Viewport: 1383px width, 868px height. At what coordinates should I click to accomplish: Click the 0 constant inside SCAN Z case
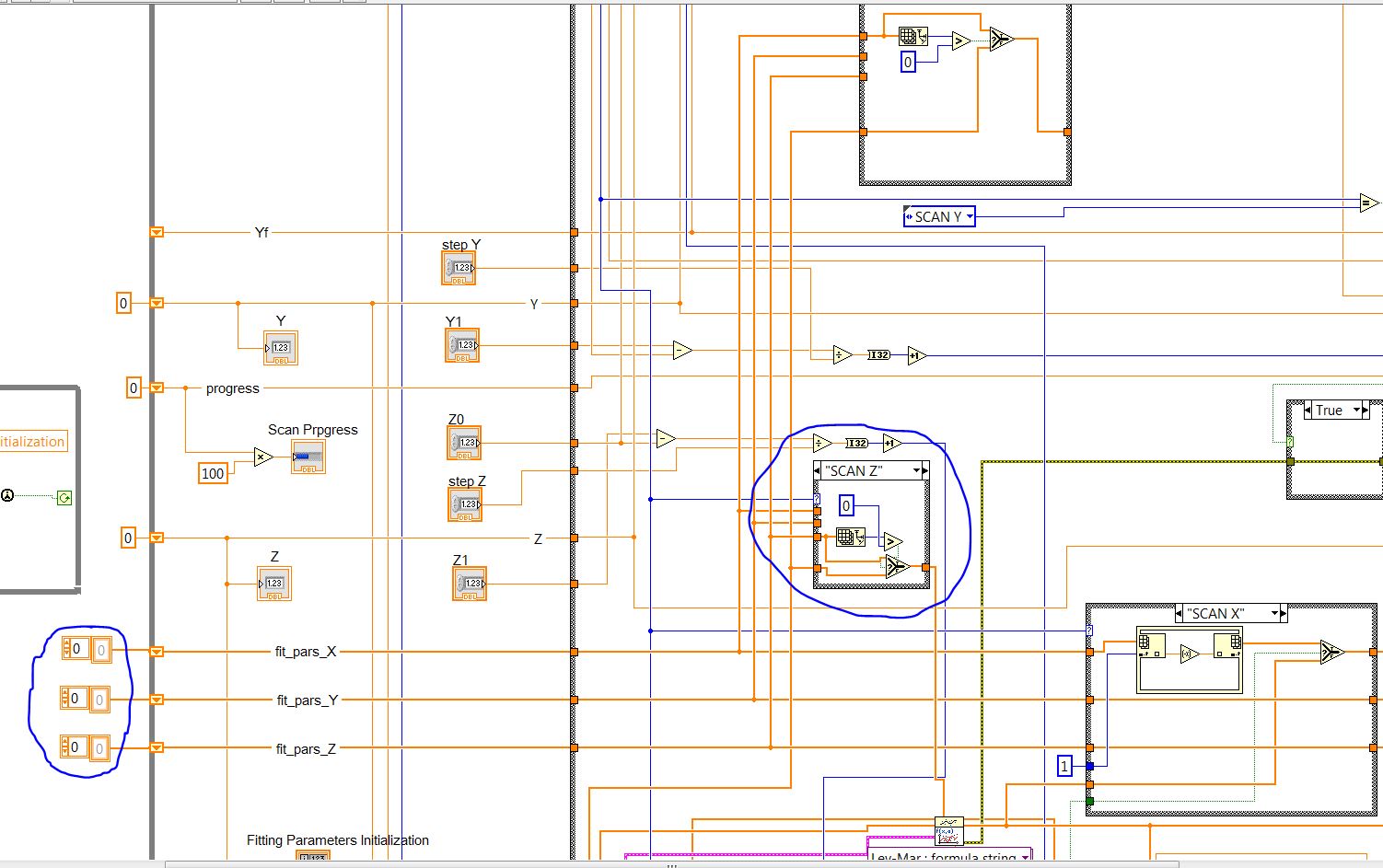point(846,505)
